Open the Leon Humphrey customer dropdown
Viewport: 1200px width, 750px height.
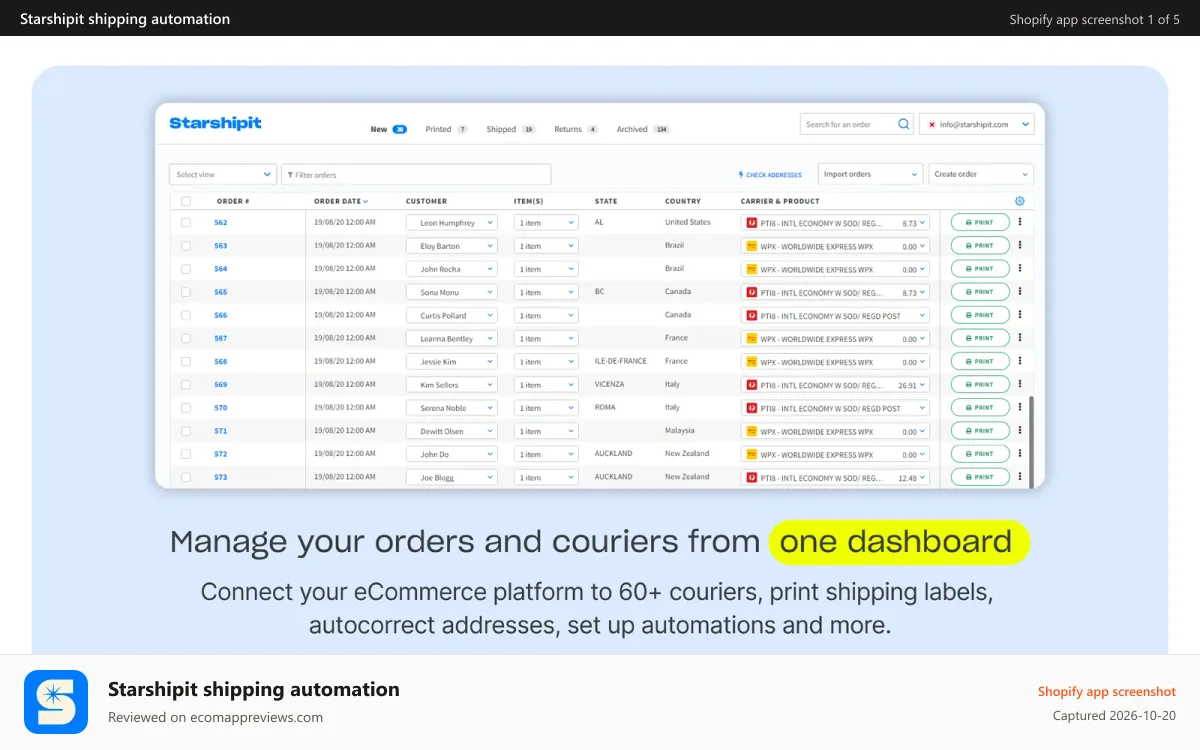(x=452, y=223)
